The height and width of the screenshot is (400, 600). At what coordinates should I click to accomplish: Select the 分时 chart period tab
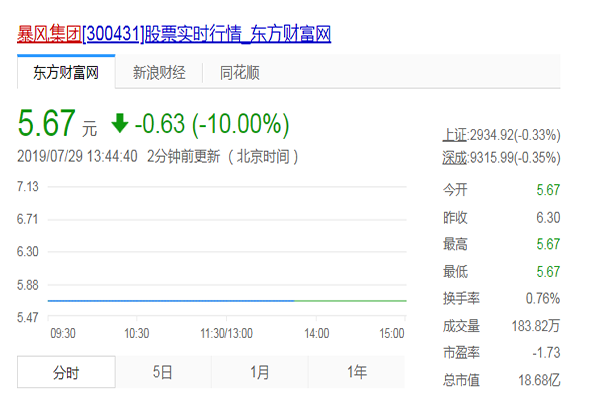(x=66, y=372)
